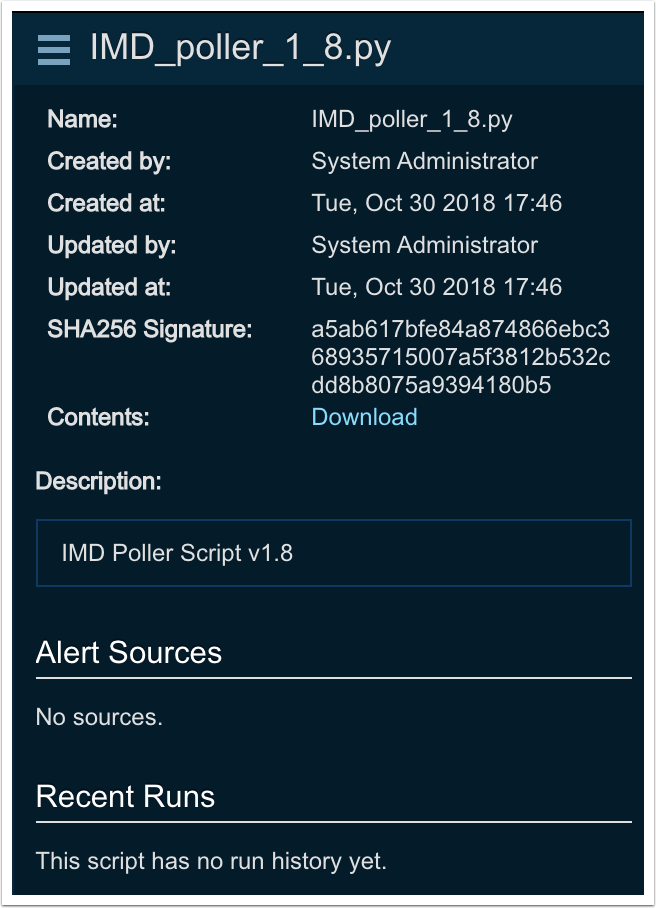Download the script contents
The width and height of the screenshot is (656, 908).
click(x=364, y=417)
